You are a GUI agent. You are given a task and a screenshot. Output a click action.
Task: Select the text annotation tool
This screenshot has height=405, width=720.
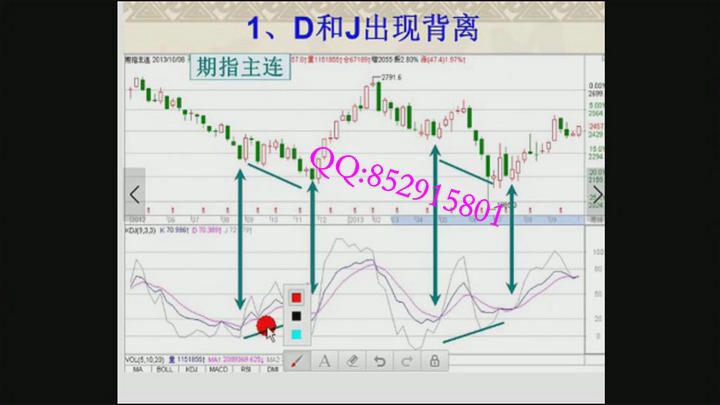click(x=325, y=361)
